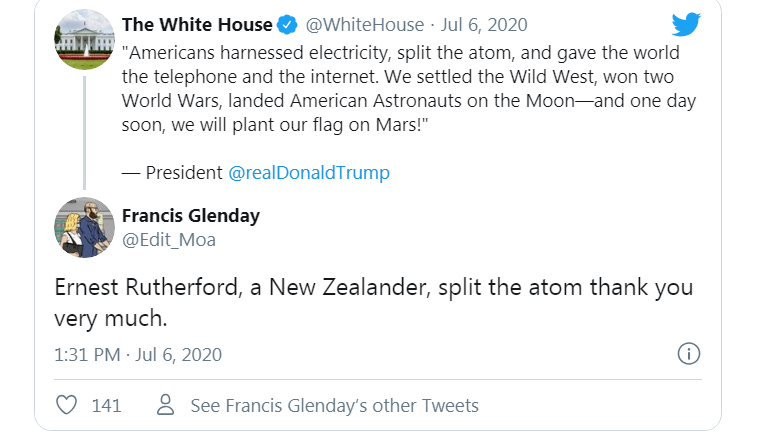
Task: Click the person icon beside other Tweets
Action: [166, 405]
